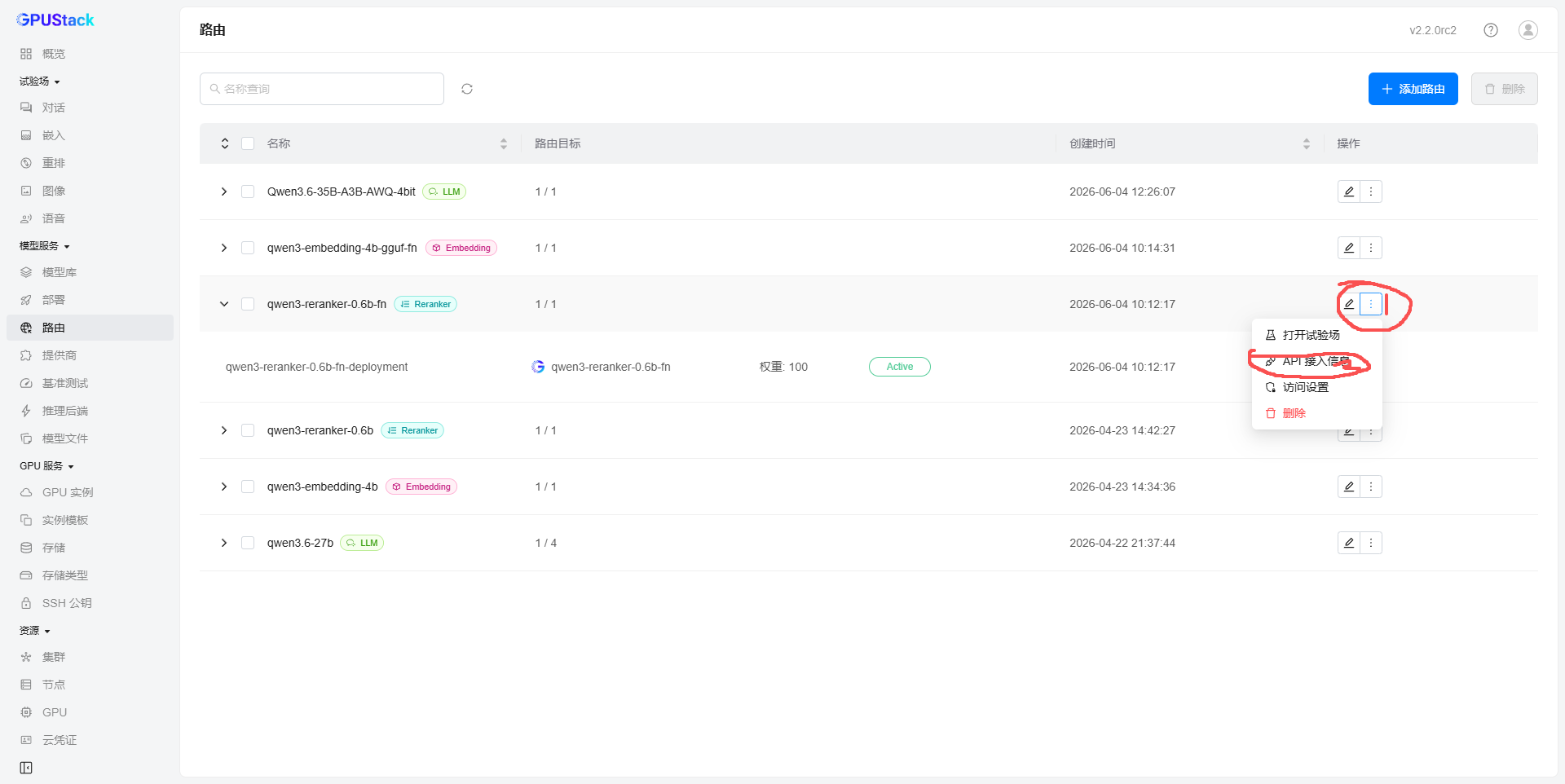The width and height of the screenshot is (1565, 784).
Task: Open 模型文件 in the sidebar
Action: point(90,438)
